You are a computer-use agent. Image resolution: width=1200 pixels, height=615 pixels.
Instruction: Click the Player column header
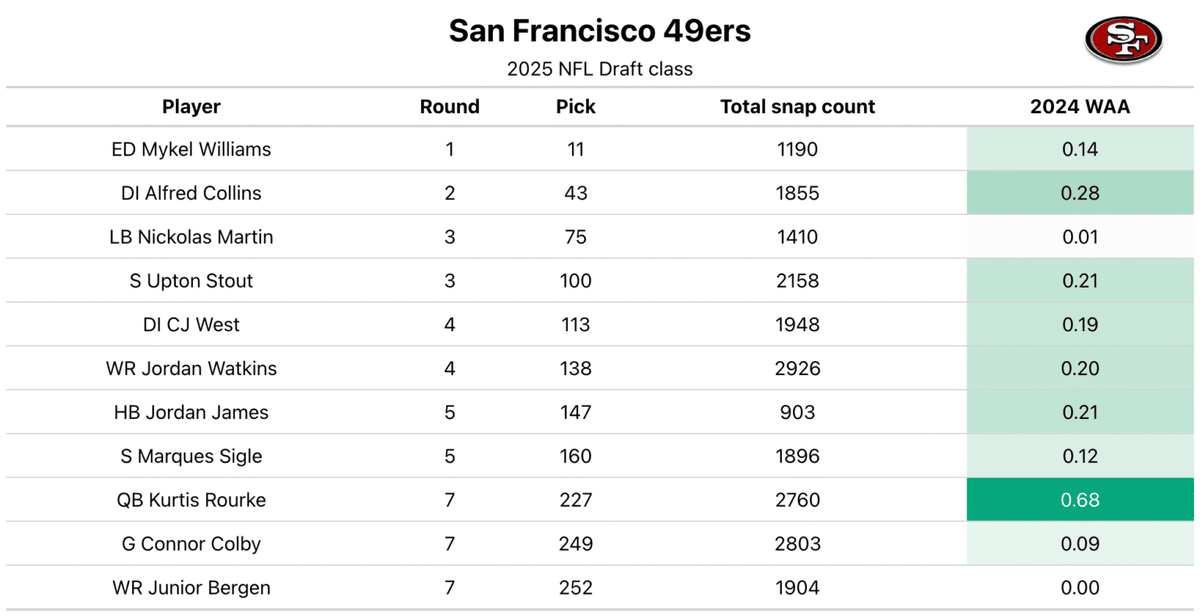tap(191, 107)
